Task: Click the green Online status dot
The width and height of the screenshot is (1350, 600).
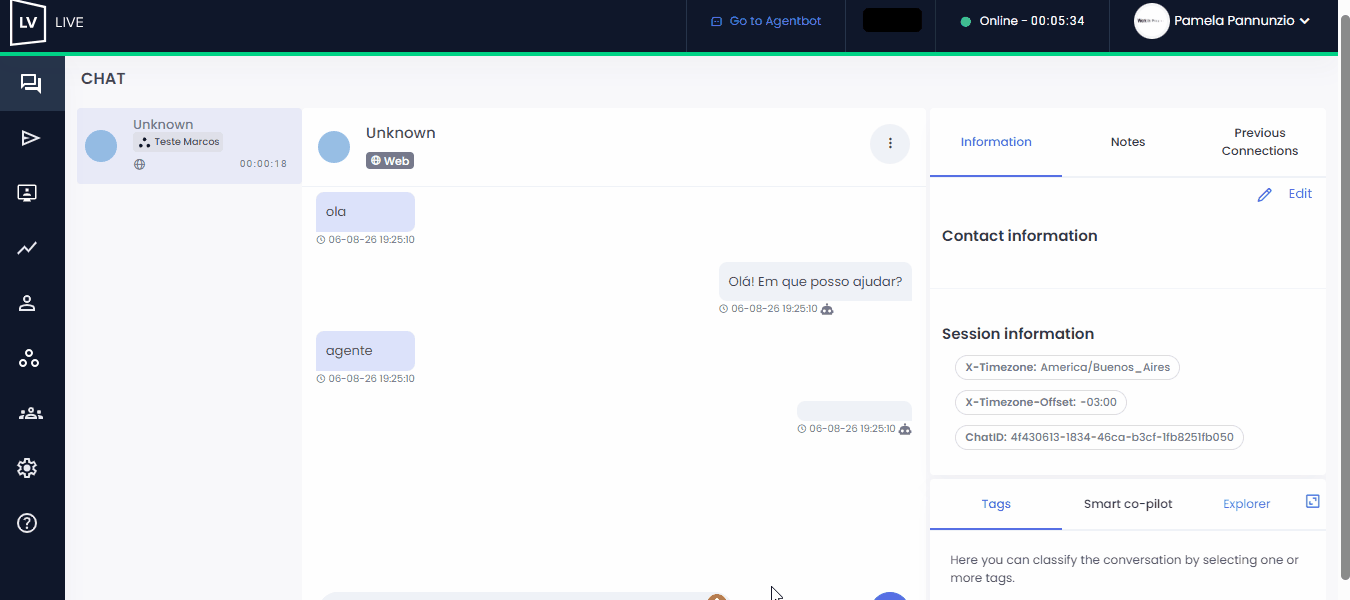Action: tap(965, 22)
